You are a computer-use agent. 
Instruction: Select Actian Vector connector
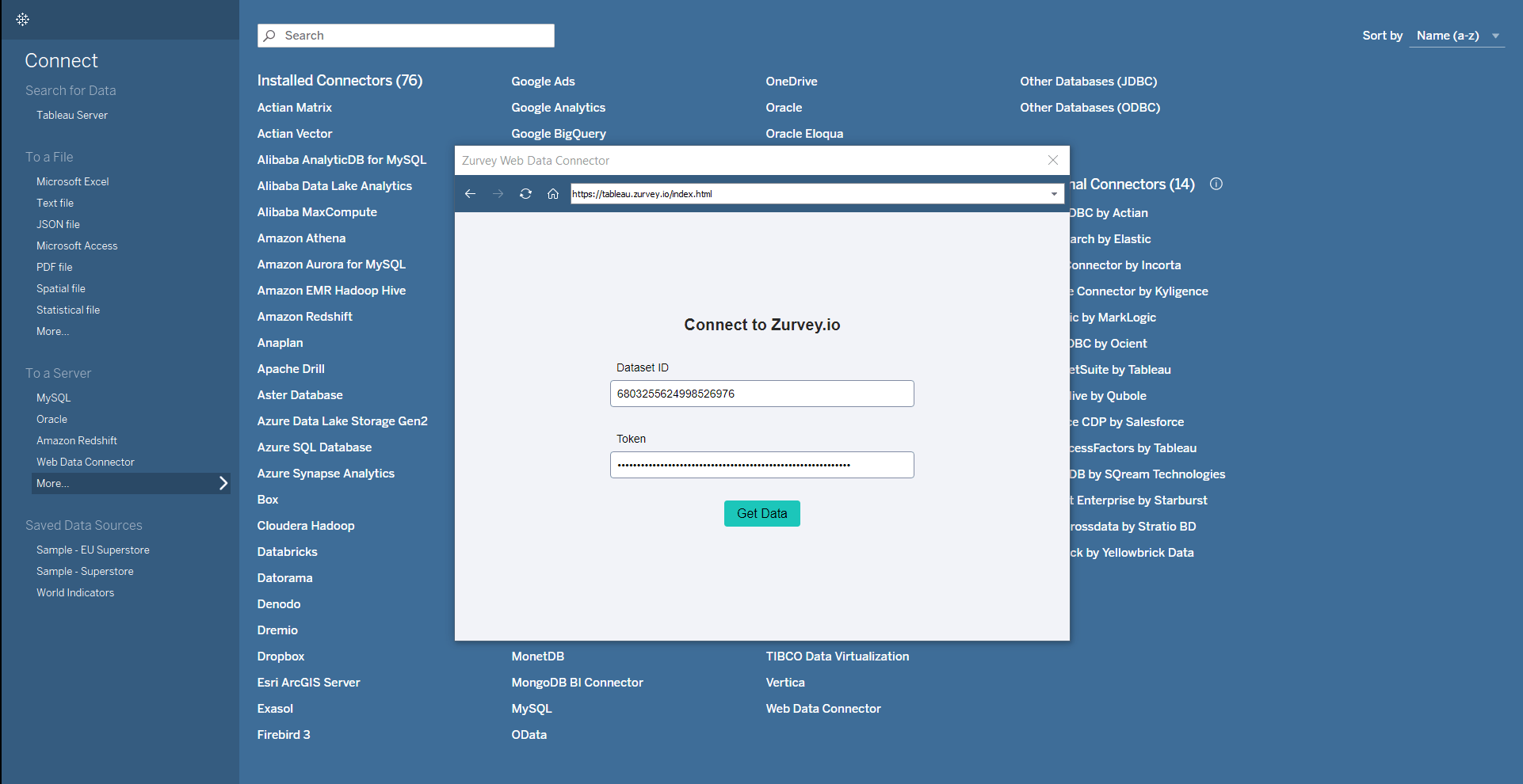295,134
